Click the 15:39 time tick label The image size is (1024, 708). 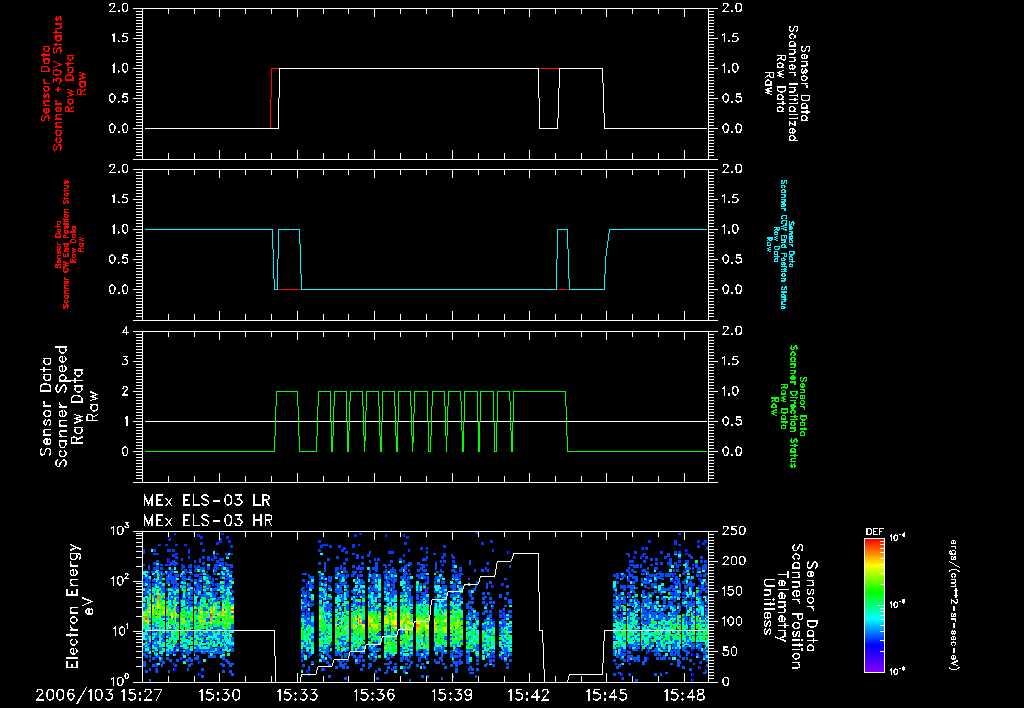click(451, 695)
